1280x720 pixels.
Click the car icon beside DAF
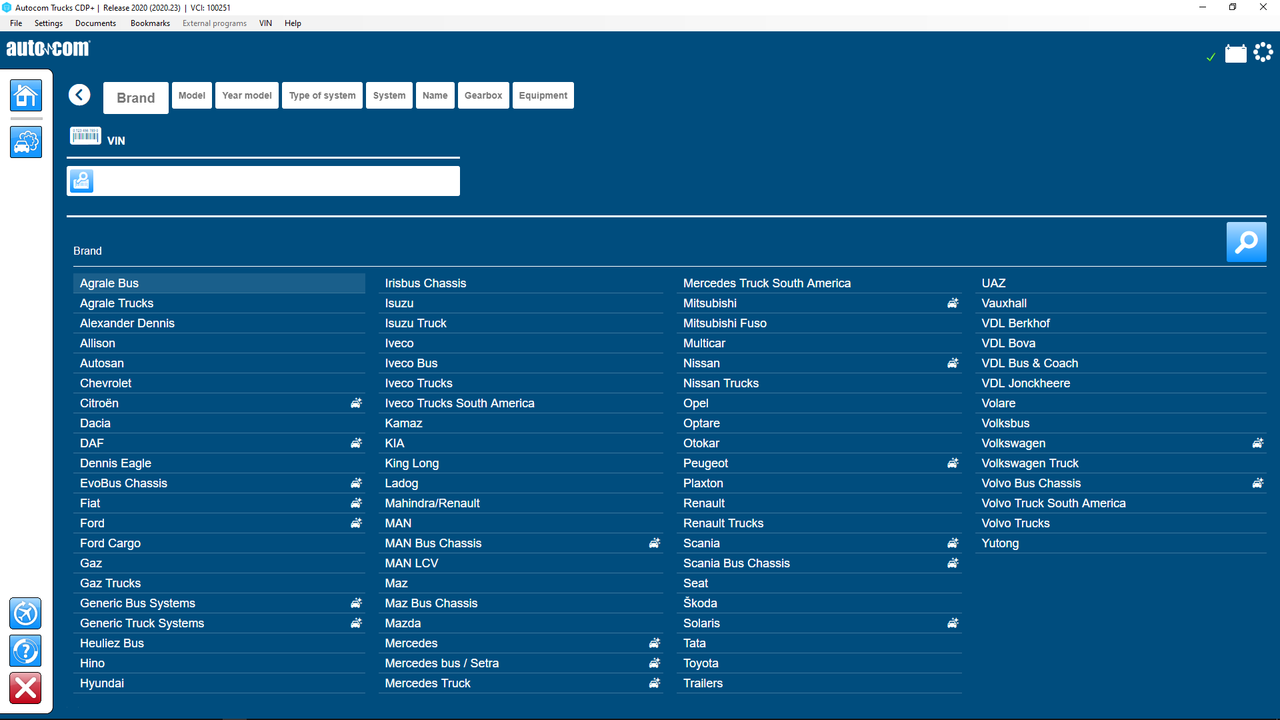pyautogui.click(x=356, y=443)
